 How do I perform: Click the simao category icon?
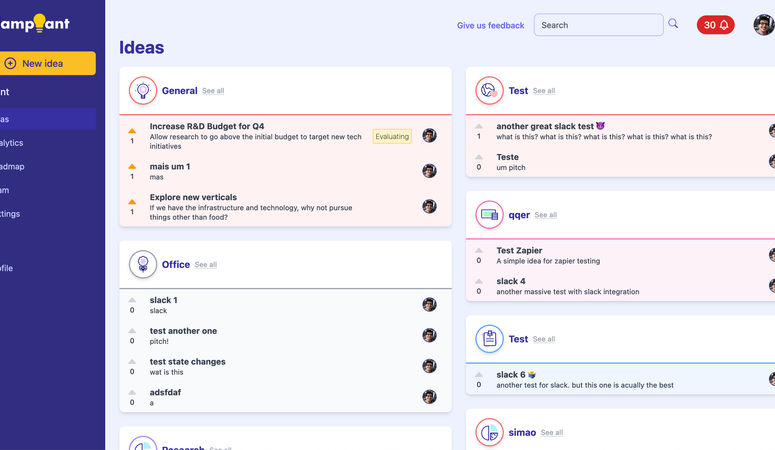[489, 432]
